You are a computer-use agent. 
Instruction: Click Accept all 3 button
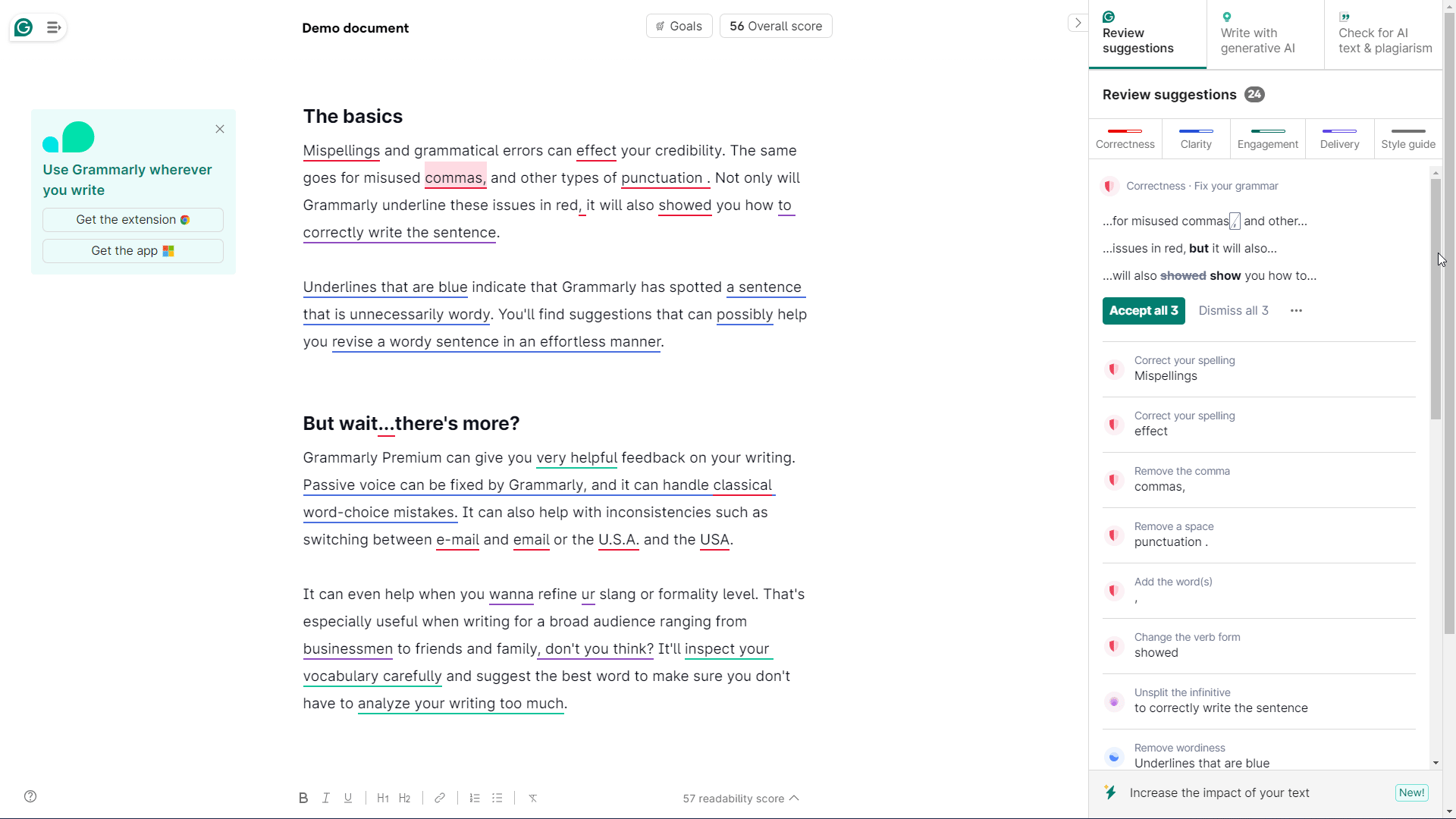click(x=1144, y=311)
